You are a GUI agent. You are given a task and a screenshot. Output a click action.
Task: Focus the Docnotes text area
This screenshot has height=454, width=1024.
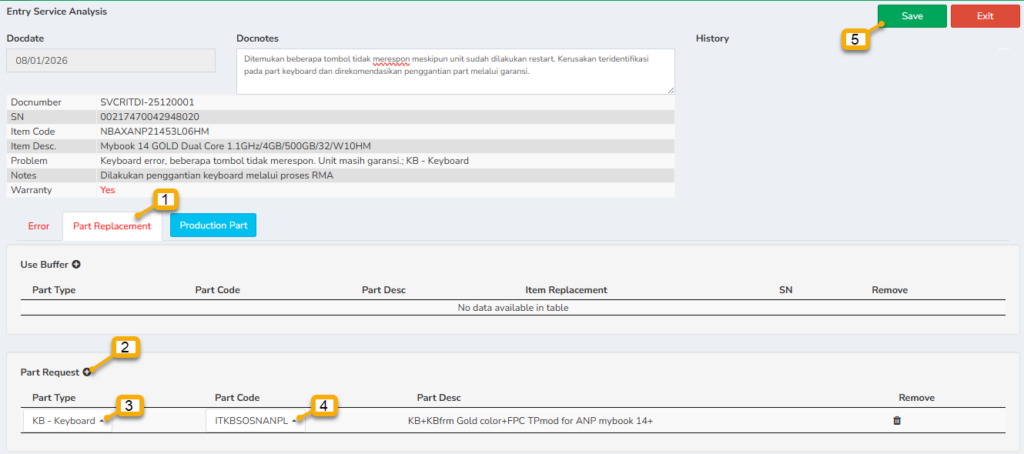pyautogui.click(x=455, y=71)
